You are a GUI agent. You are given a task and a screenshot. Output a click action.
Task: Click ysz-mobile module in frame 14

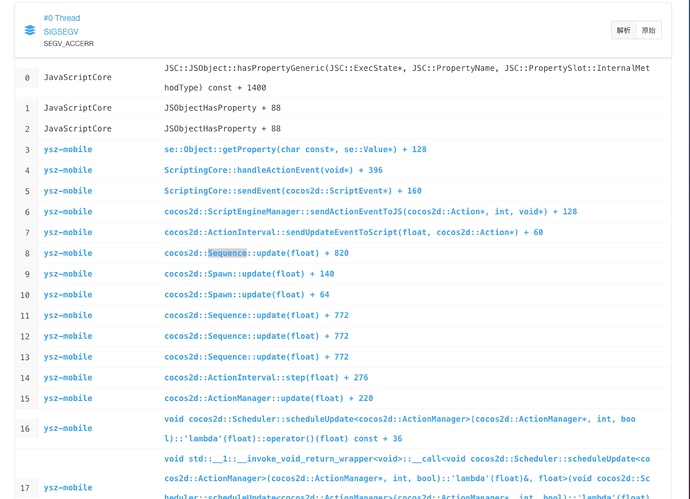click(x=68, y=377)
